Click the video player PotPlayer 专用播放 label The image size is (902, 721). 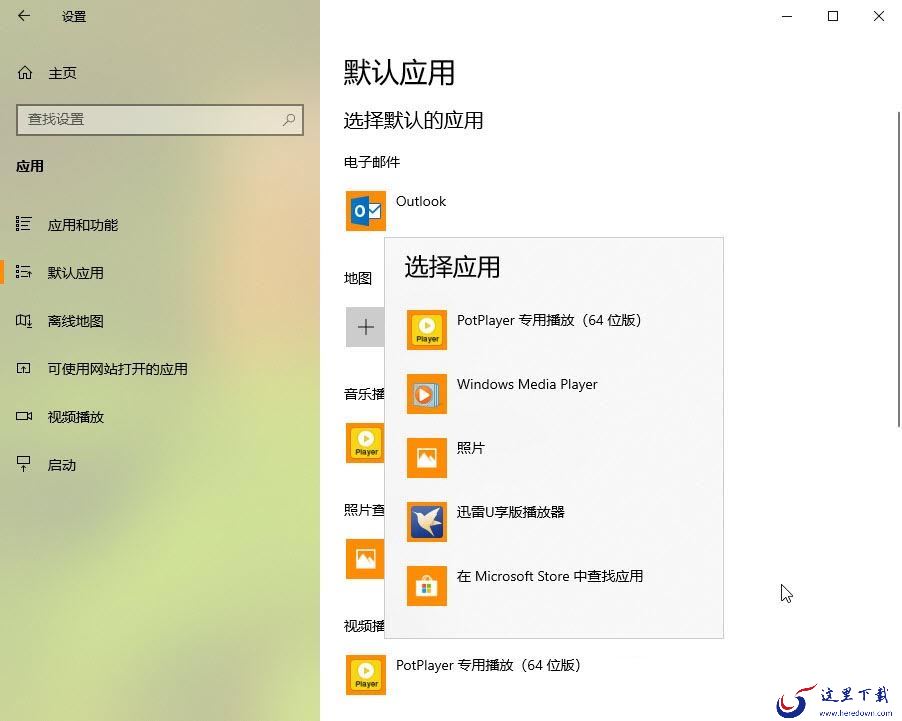[x=488, y=665]
